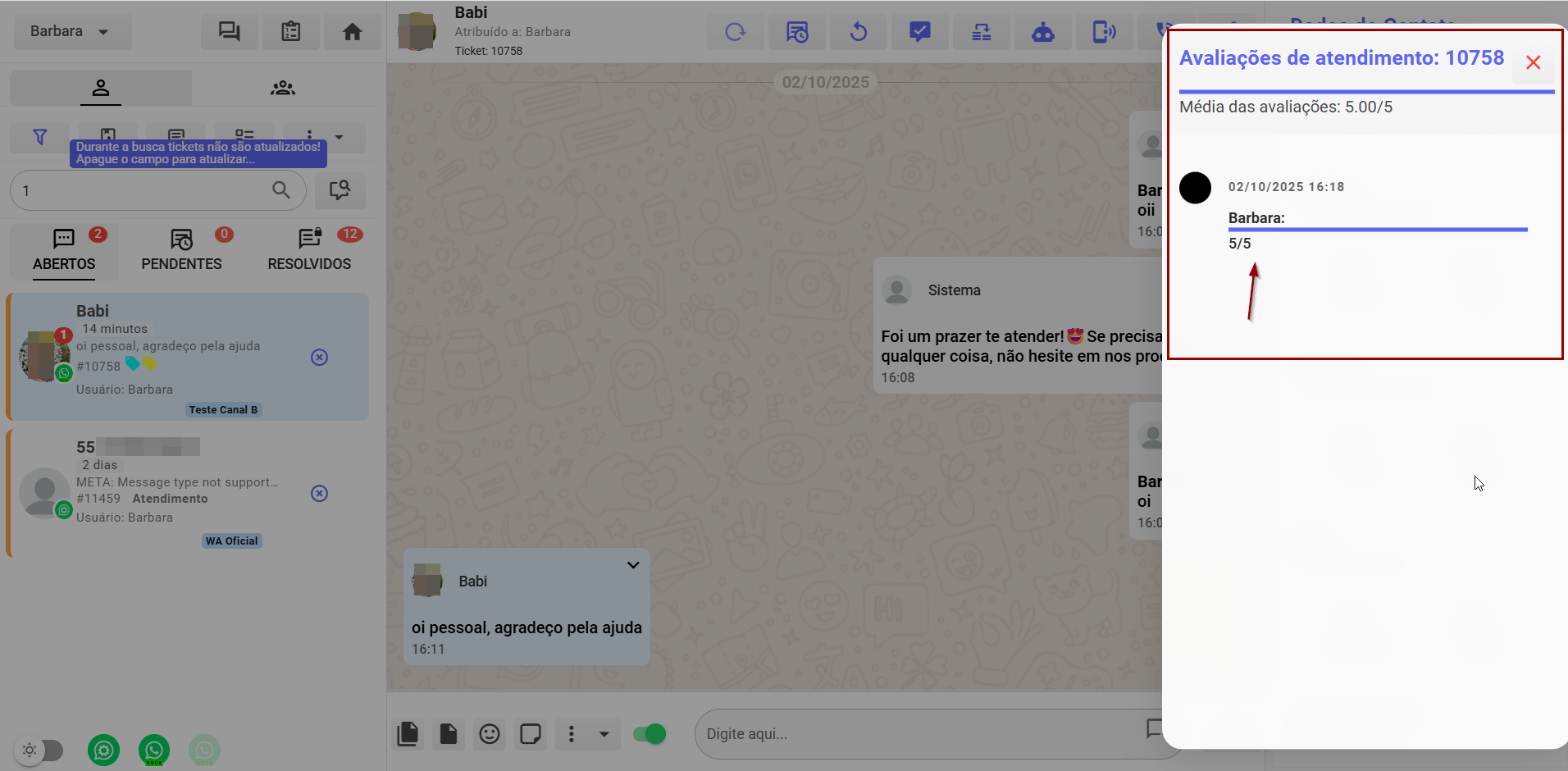1568x771 pixels.
Task: Click the home icon
Action: point(352,32)
